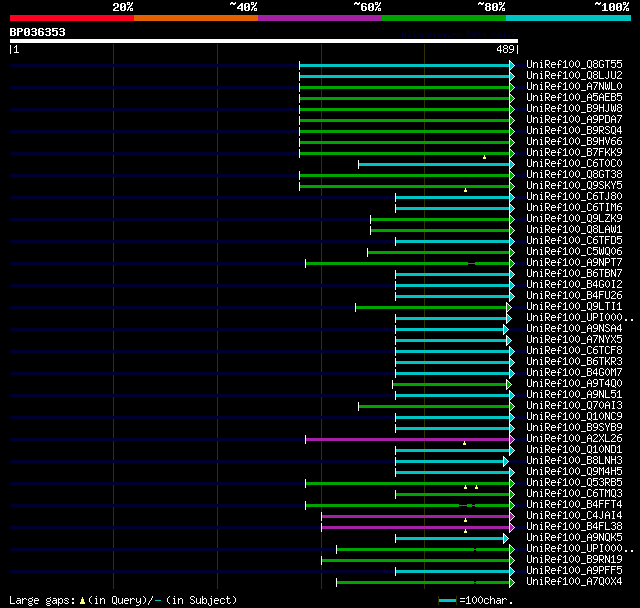Select the UniRef100_C5WQ06 label
Viewport: 640px width, 608px height.
(x=574, y=252)
